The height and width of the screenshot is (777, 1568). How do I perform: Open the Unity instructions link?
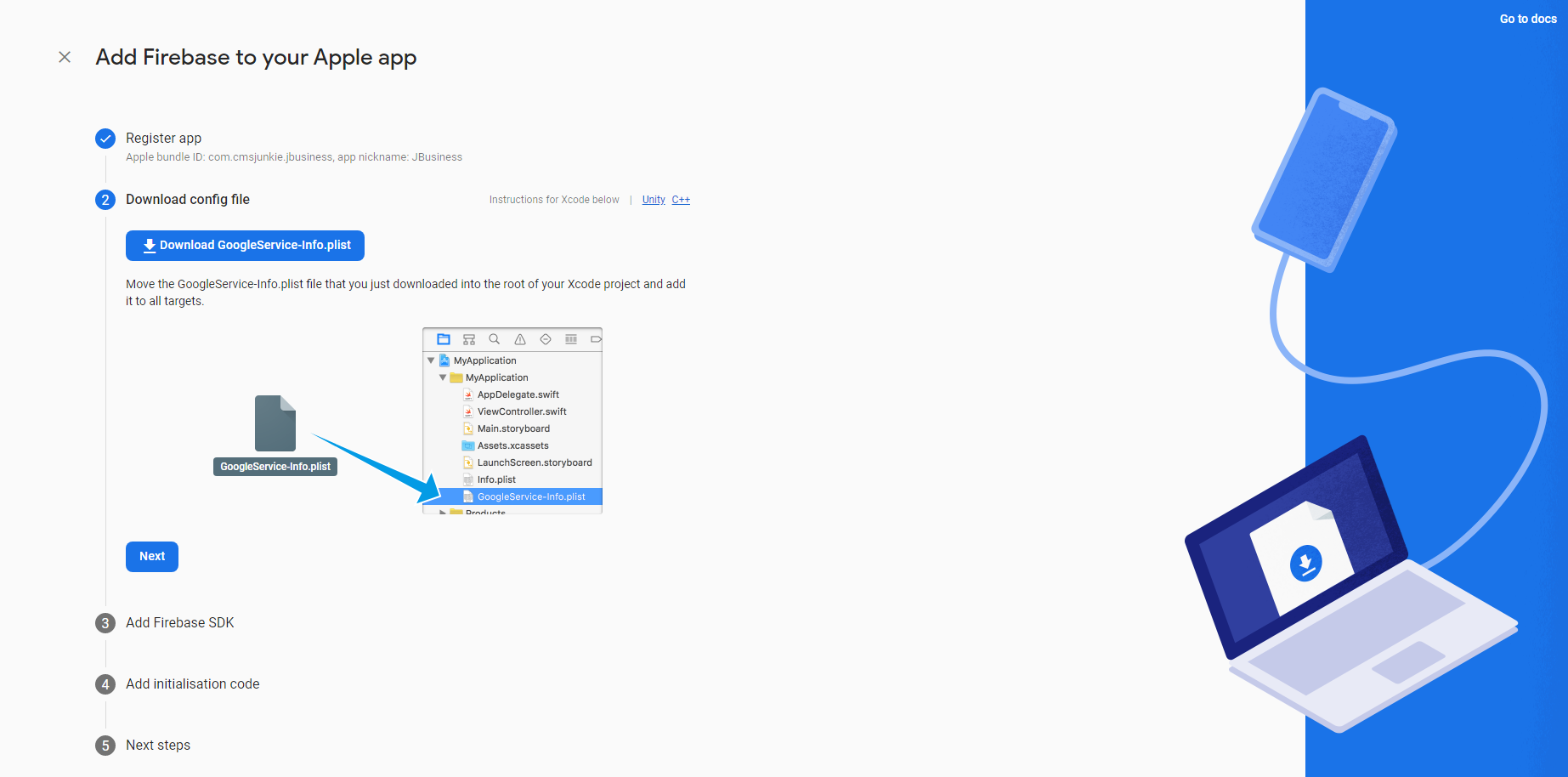pyautogui.click(x=654, y=200)
